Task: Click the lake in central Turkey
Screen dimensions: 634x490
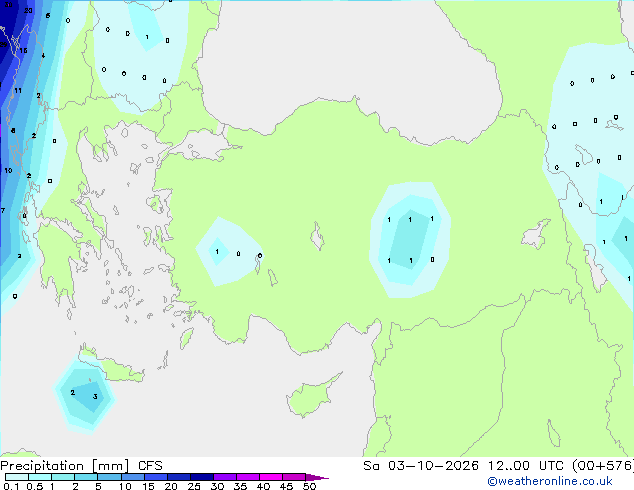Action: [x=317, y=237]
